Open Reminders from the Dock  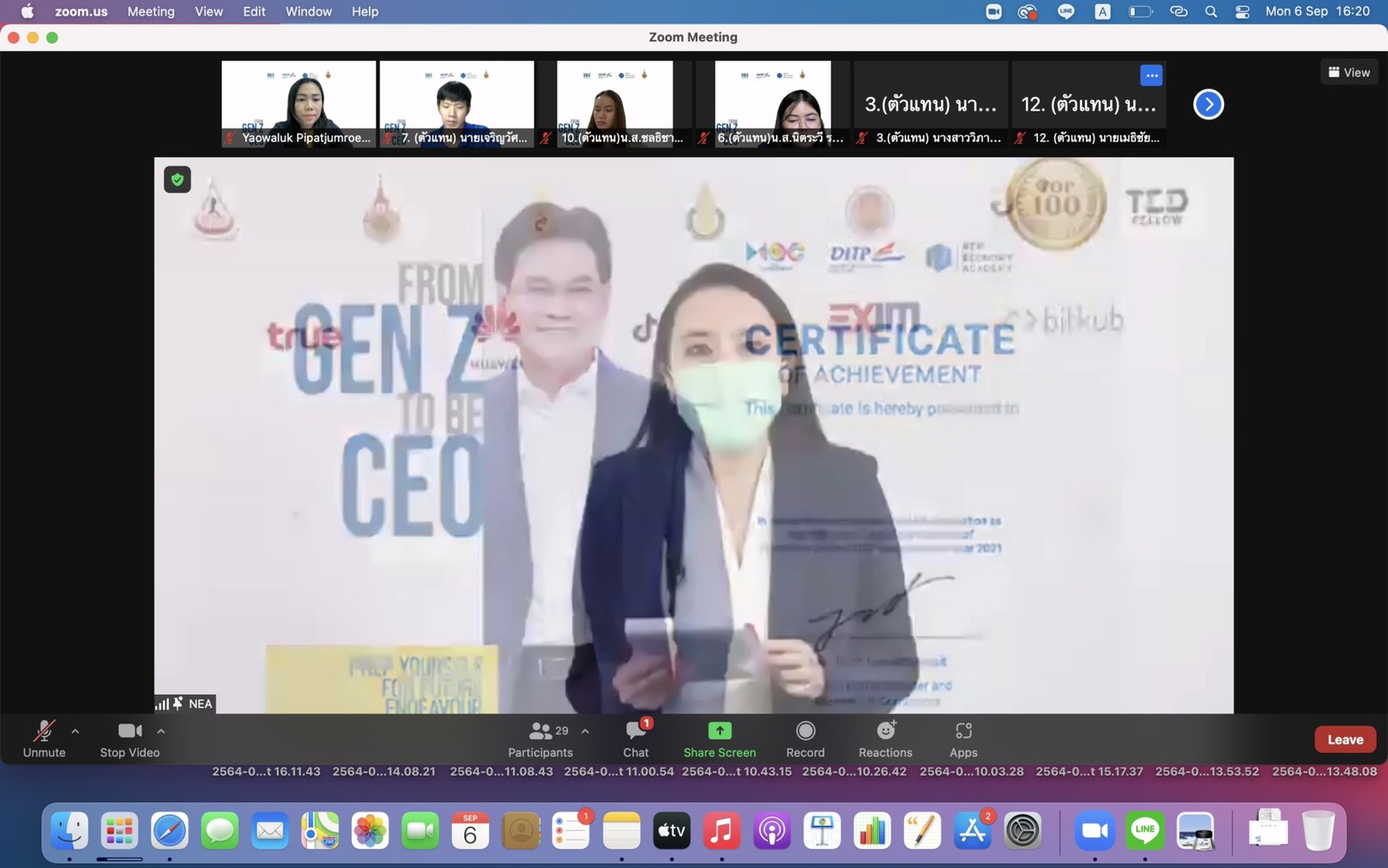click(x=570, y=830)
